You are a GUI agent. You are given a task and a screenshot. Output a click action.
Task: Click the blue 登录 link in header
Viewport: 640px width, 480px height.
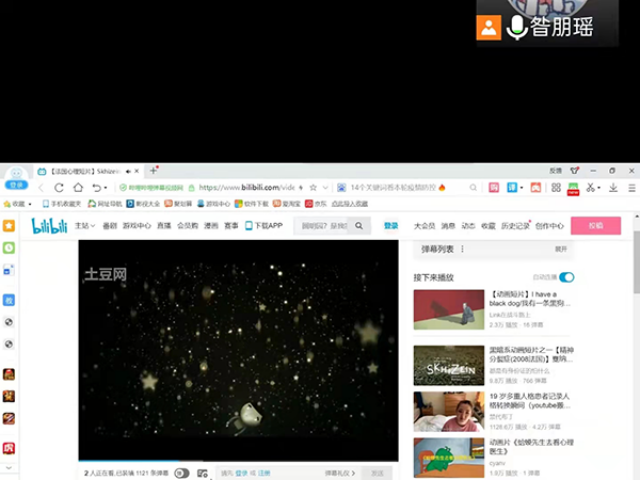point(391,226)
